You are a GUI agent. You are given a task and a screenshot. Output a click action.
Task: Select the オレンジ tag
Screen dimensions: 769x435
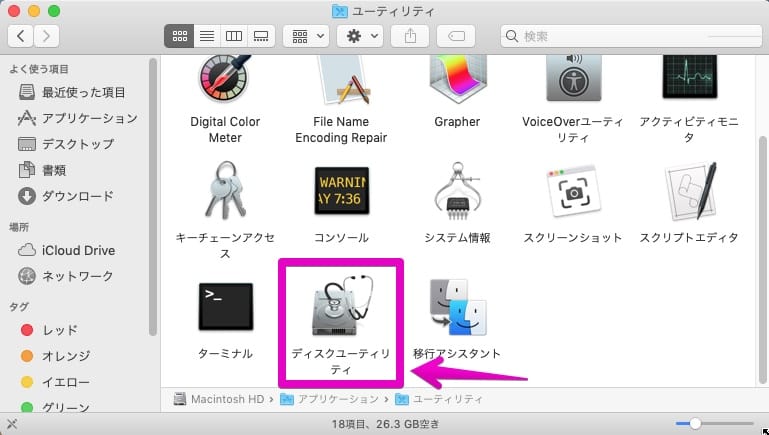click(x=56, y=356)
